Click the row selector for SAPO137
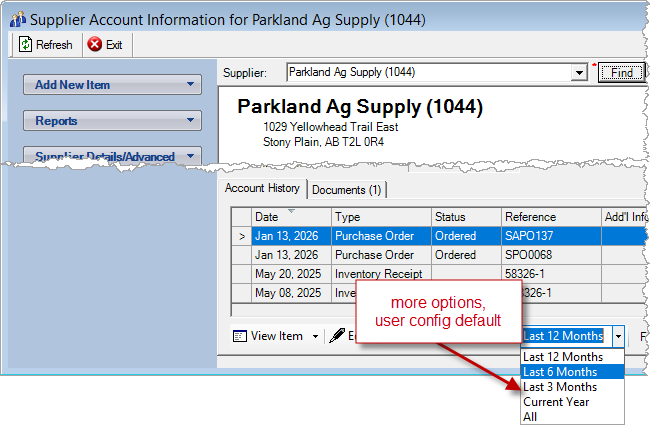 (x=242, y=236)
